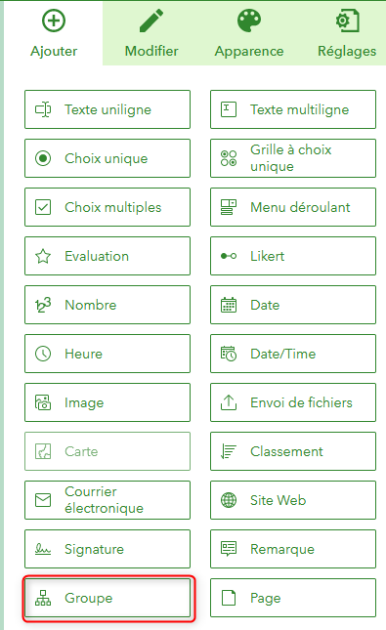This screenshot has height=630, width=386.
Task: Switch to the Apparence tab
Action: point(249,33)
